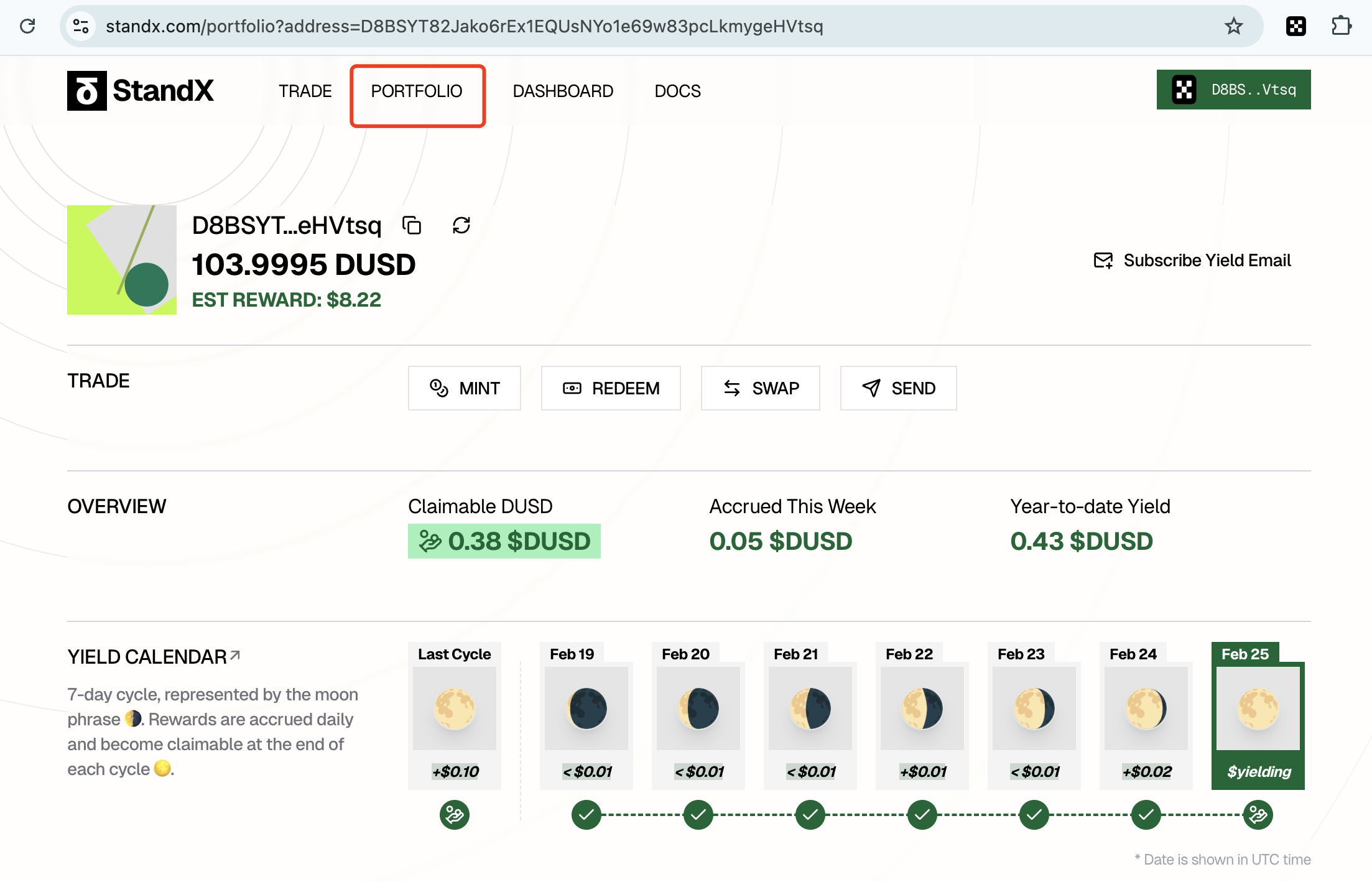Select the Feb 21 moon card
This screenshot has width=1372, height=882.
click(810, 716)
